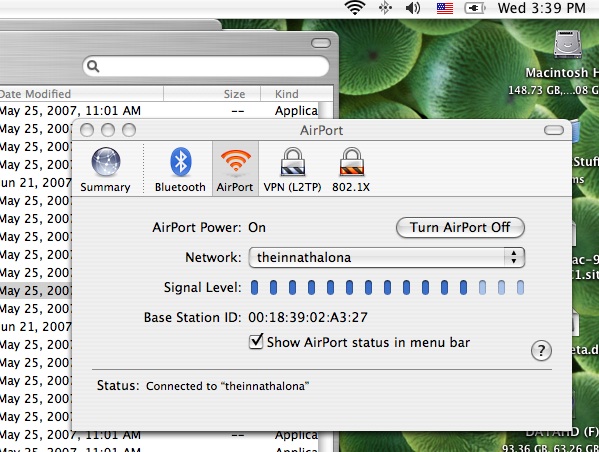Sort Finder list by Kind column
Screen dimensions: 599x452
(x=297, y=94)
